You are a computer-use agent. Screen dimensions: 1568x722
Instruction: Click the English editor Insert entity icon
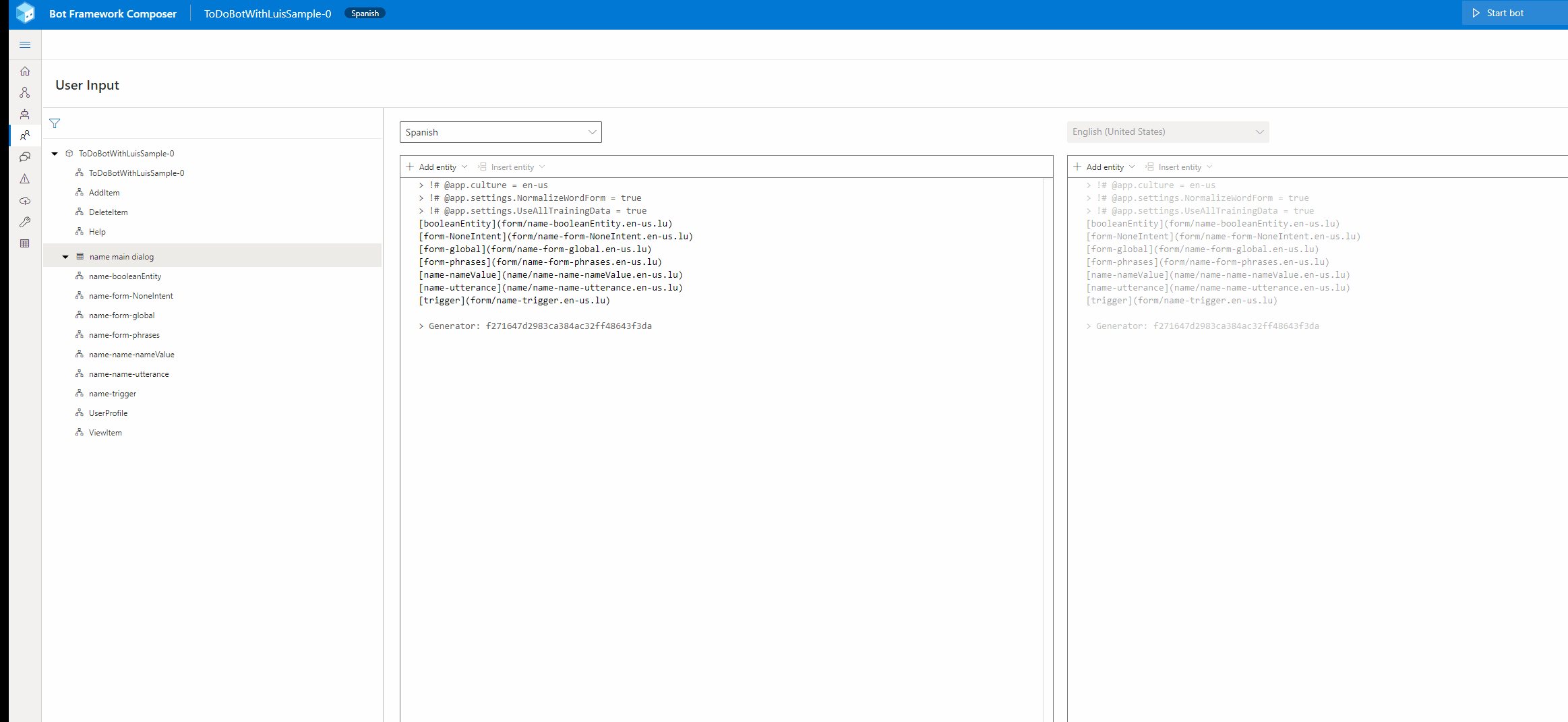tap(1149, 167)
